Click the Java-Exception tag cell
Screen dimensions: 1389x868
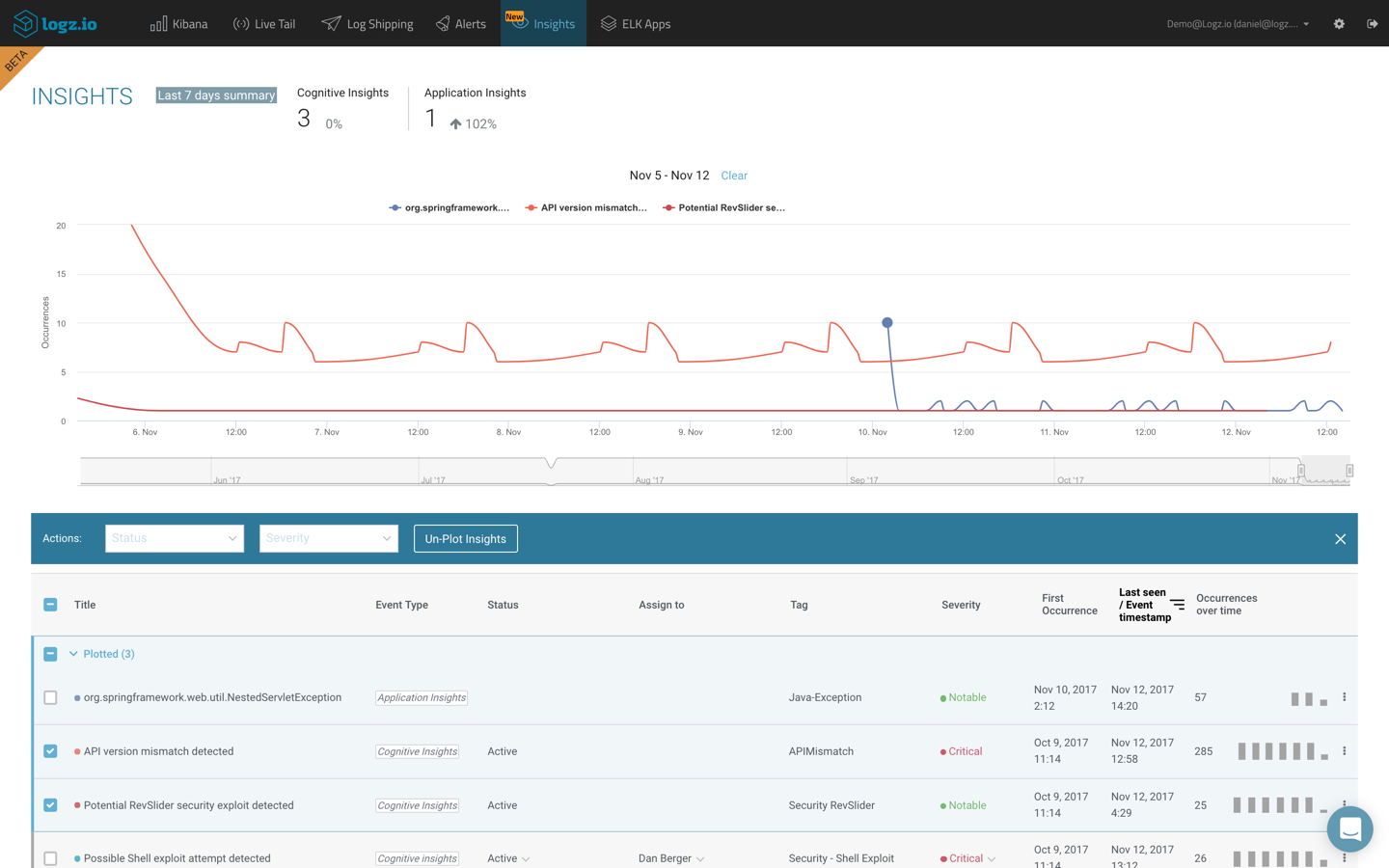tap(825, 697)
